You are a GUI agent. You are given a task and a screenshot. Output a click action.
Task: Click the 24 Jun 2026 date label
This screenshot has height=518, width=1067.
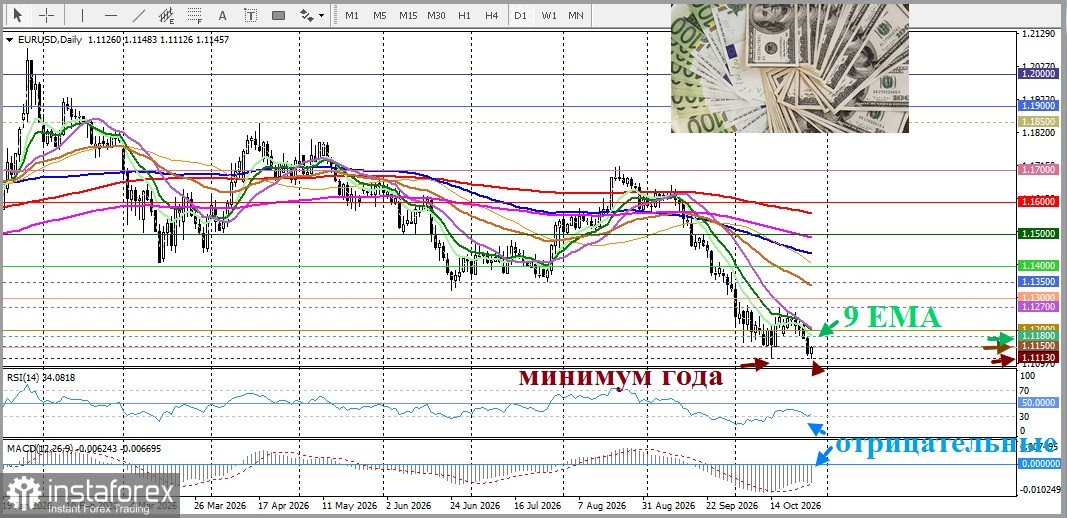pos(476,506)
